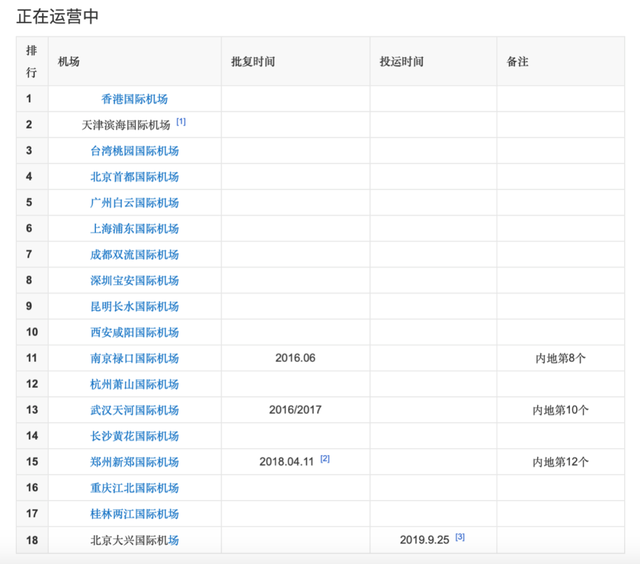The height and width of the screenshot is (564, 640).
Task: Open the 杭州萧山国际机场 link
Action: pos(134,384)
